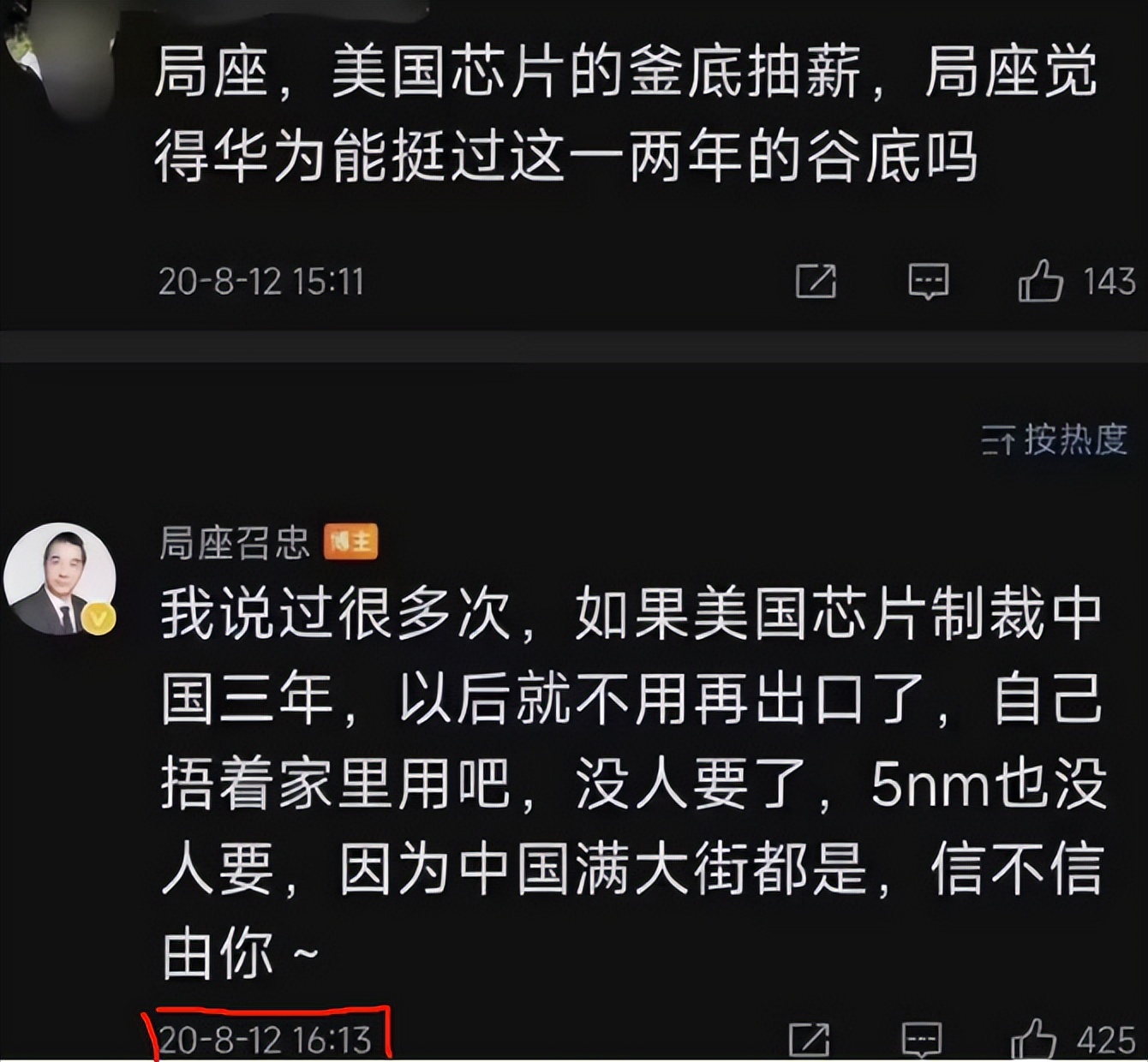
Task: Click the 143 like count number
Action: 1109,282
